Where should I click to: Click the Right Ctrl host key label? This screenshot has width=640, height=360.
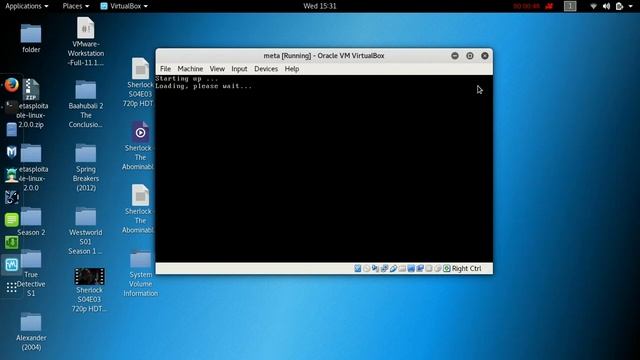tap(467, 268)
